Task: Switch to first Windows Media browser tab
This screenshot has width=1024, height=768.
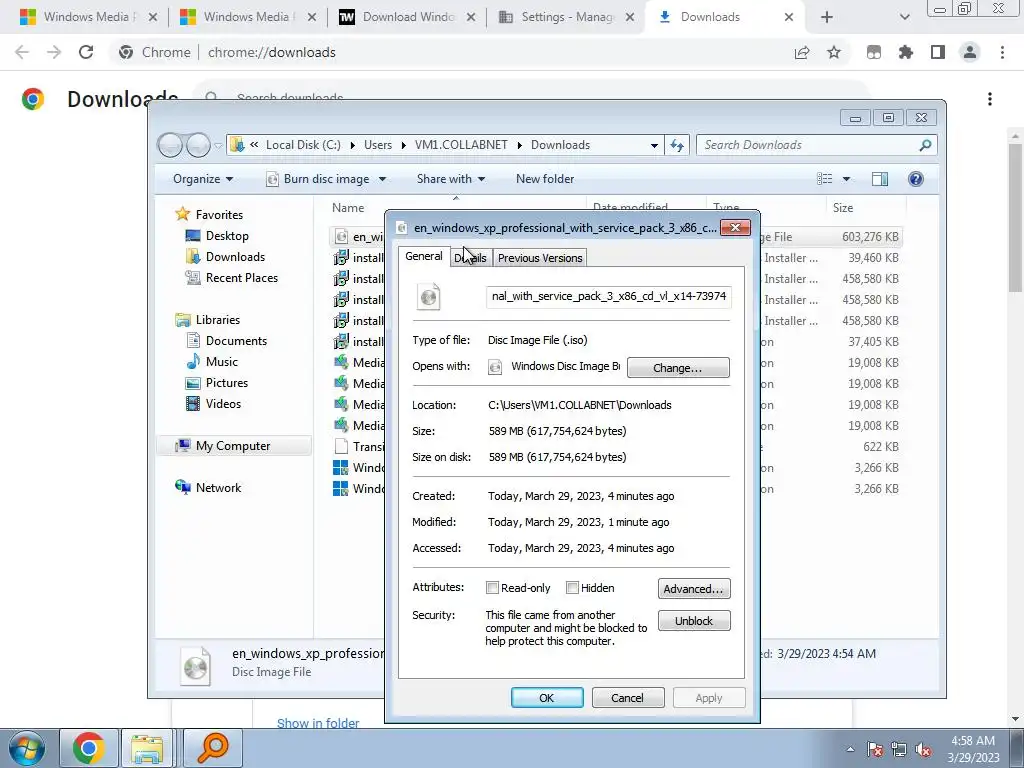Action: coord(88,18)
